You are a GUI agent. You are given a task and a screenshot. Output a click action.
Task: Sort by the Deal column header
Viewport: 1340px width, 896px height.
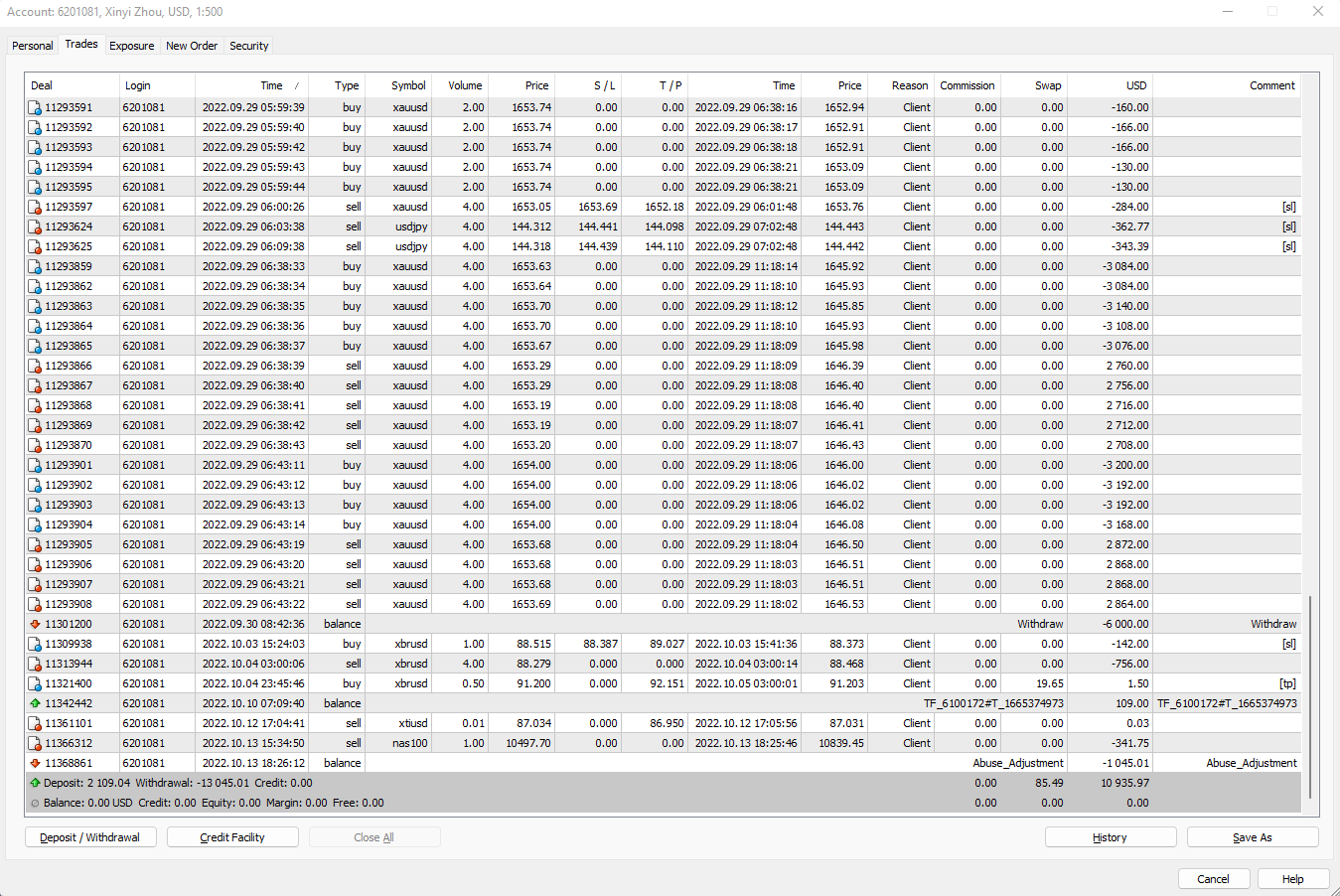[x=73, y=85]
